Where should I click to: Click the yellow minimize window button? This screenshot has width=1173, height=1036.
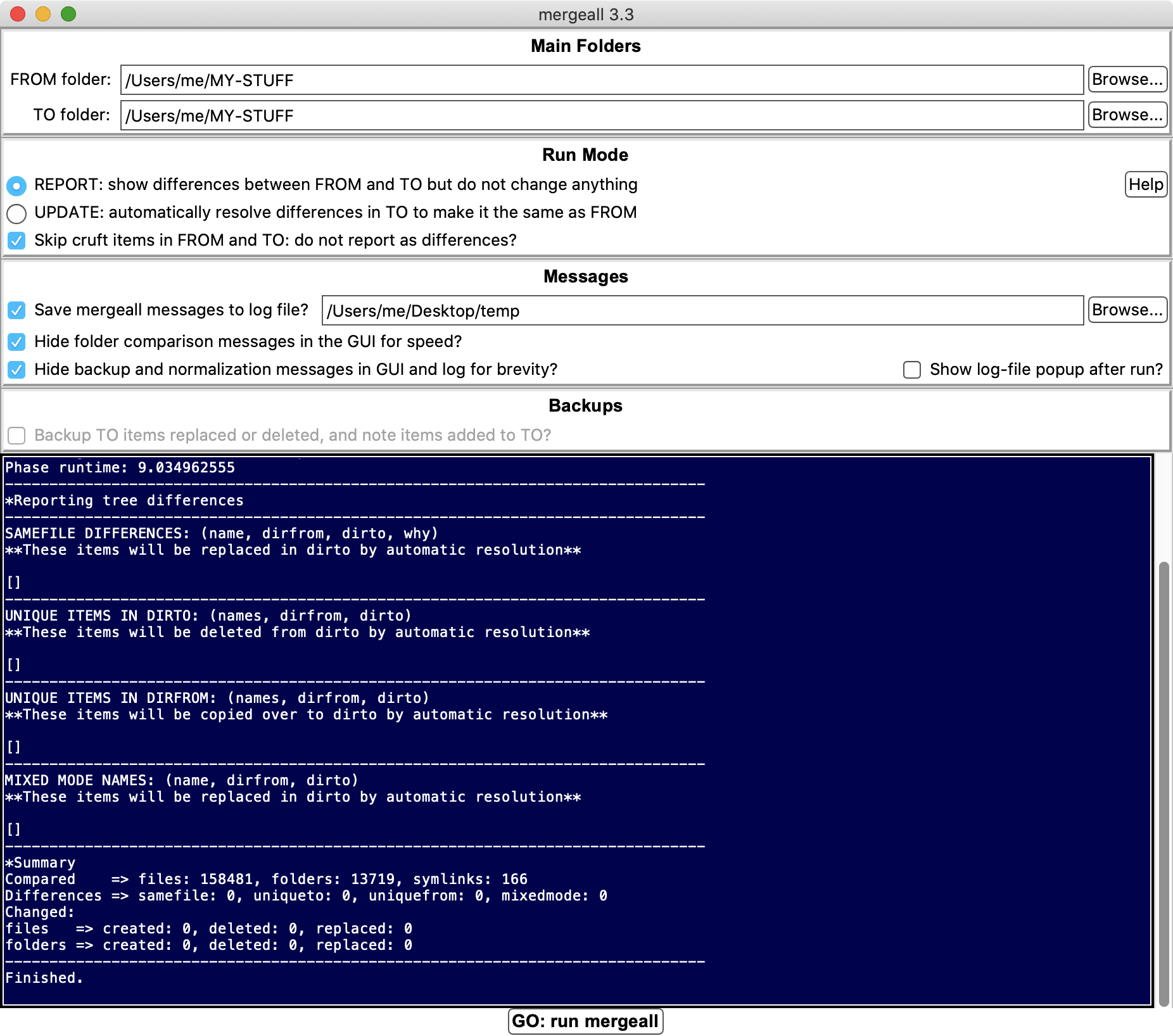pos(43,14)
